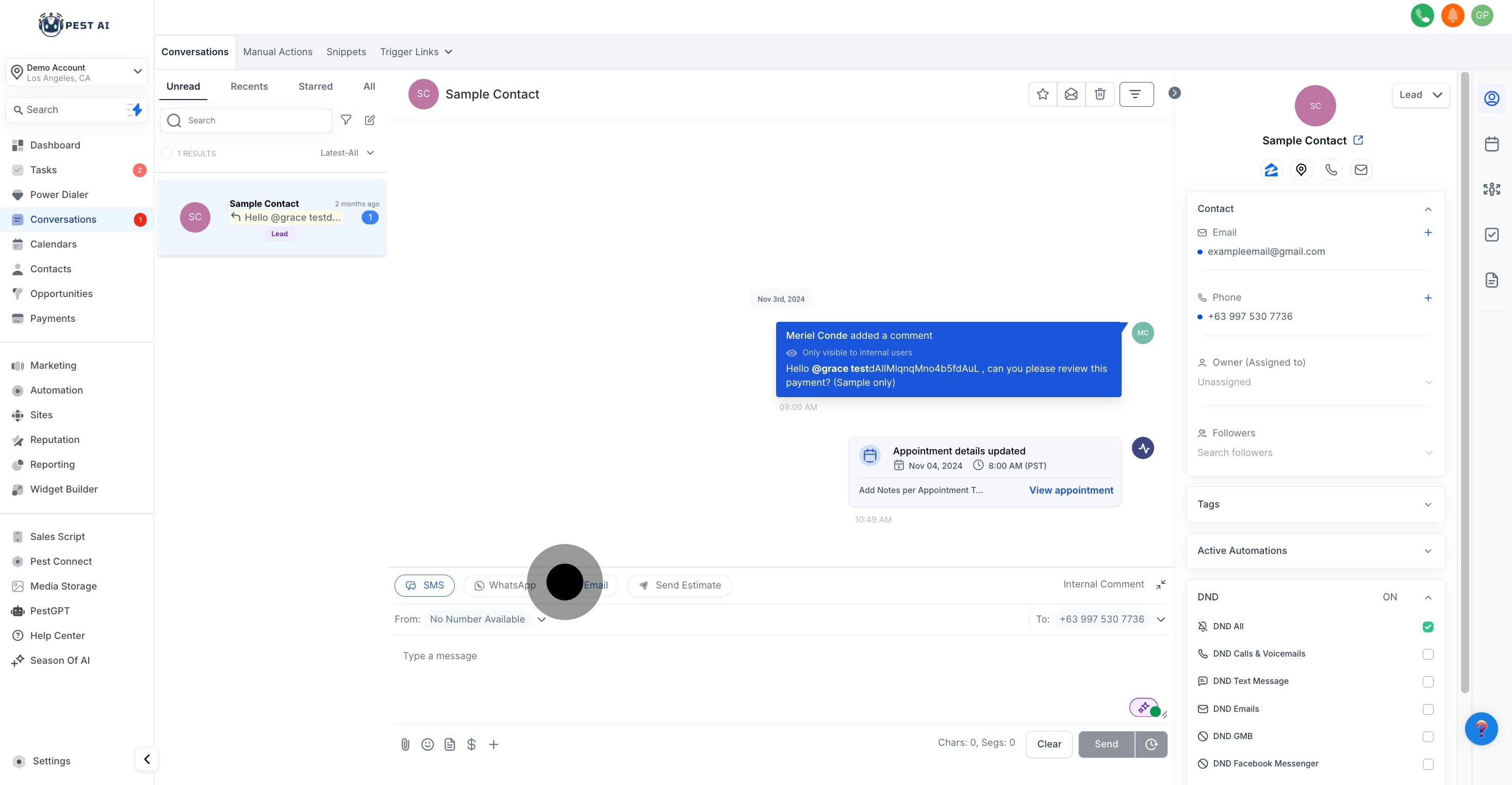This screenshot has height=785, width=1512.
Task: Mark conversation as read envelope icon
Action: pos(1071,94)
